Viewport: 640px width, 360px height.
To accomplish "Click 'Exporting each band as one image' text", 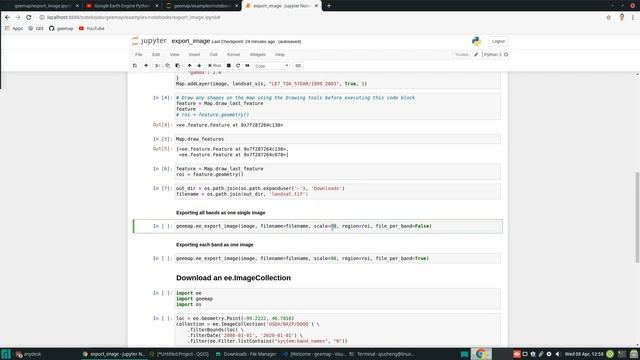I will click(215, 245).
